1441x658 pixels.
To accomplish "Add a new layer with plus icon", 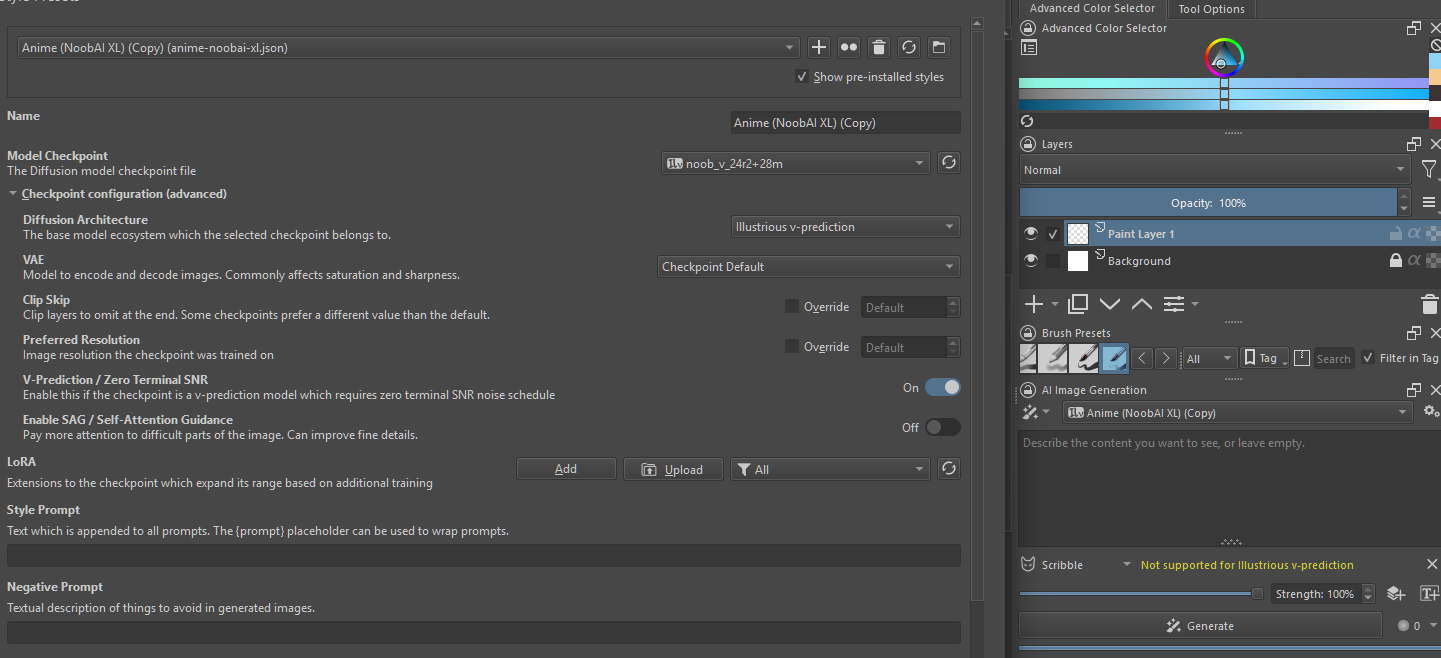I will 1033,303.
